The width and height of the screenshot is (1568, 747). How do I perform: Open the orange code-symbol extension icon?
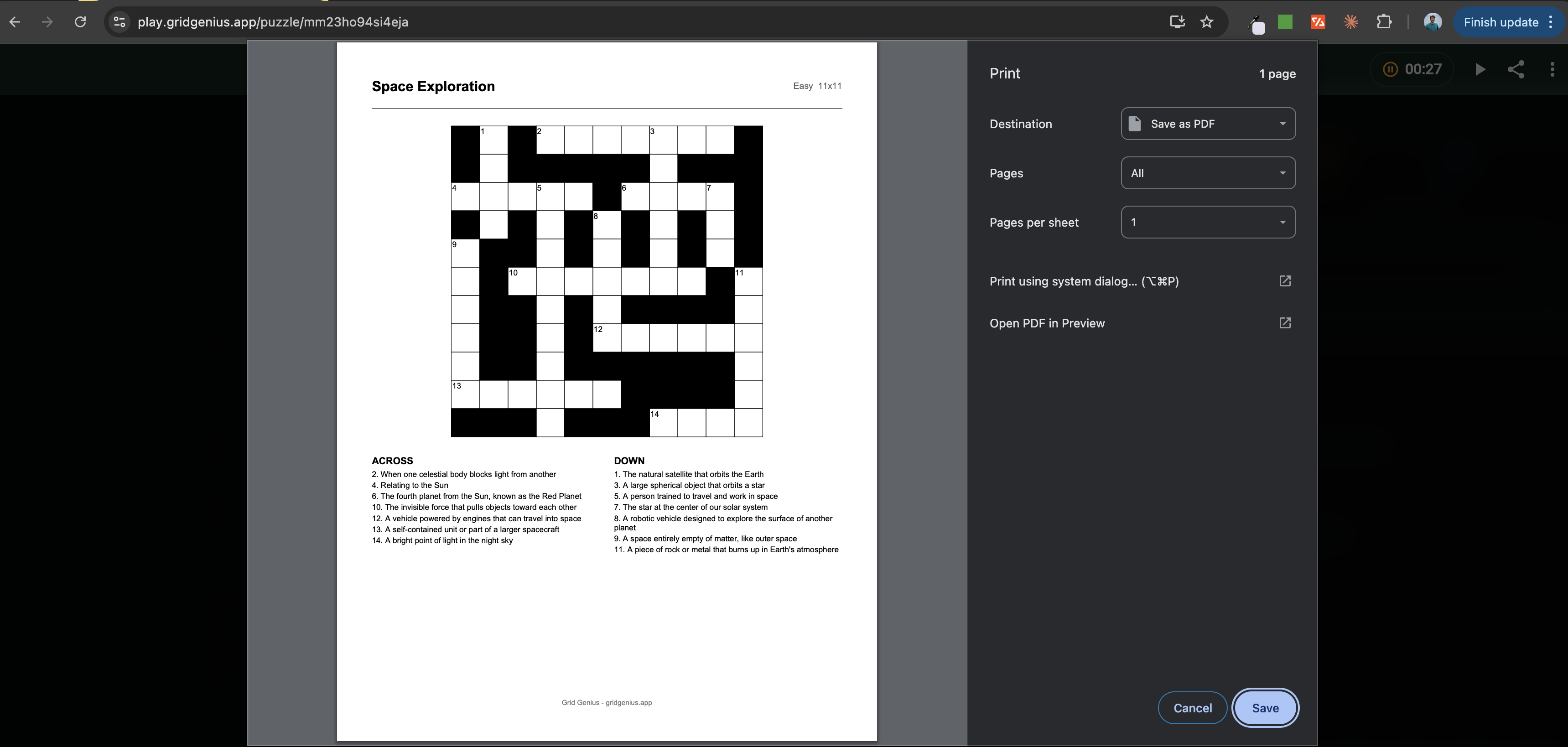click(x=1319, y=22)
